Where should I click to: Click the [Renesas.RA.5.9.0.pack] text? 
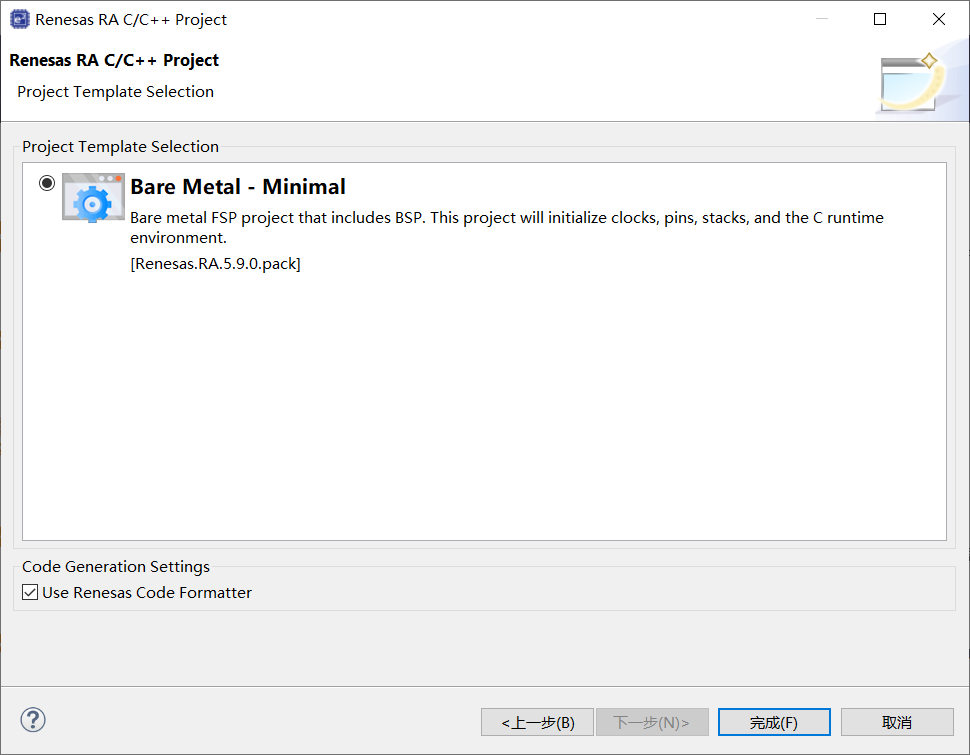(x=215, y=264)
